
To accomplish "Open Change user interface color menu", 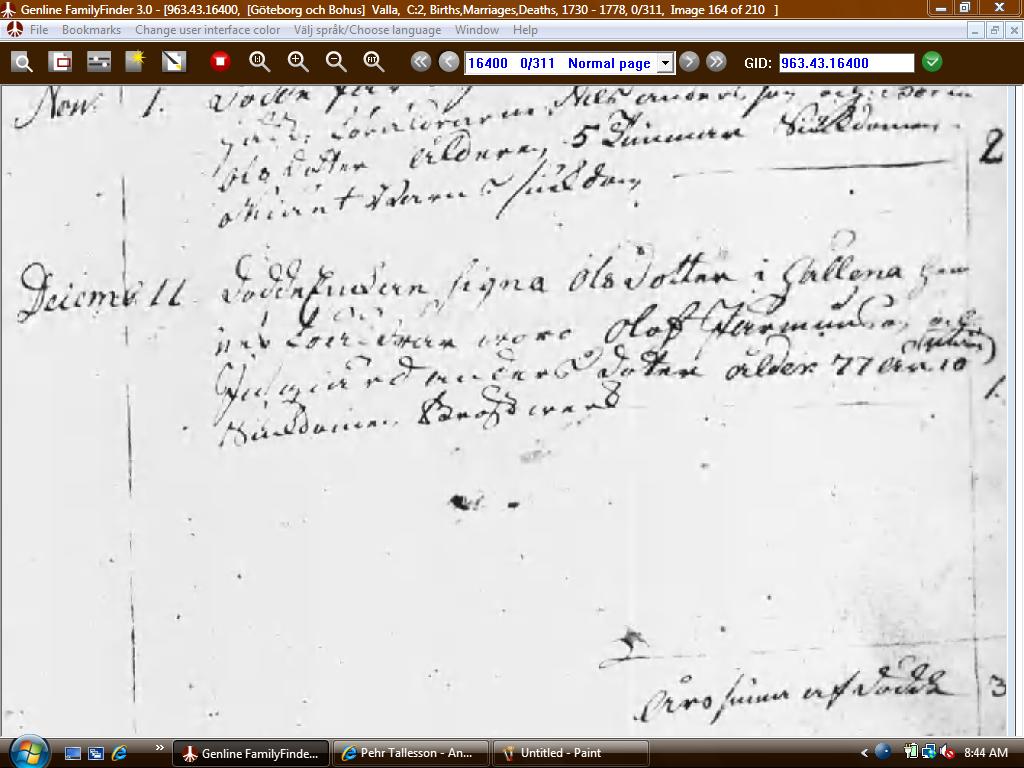I will pyautogui.click(x=208, y=30).
